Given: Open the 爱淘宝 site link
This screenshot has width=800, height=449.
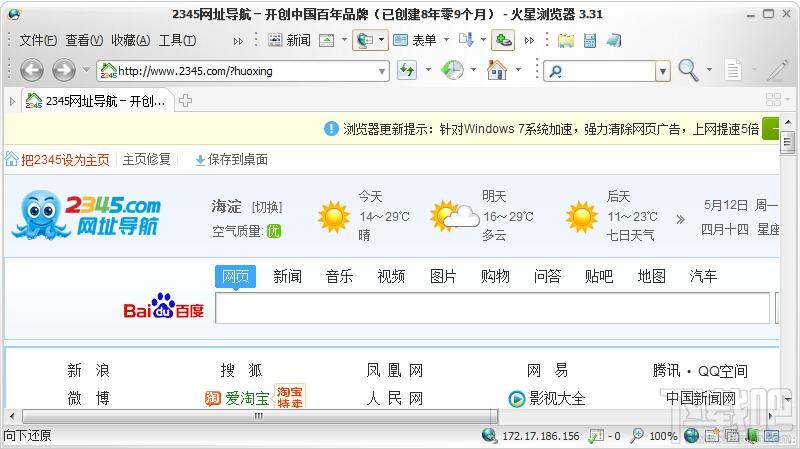Looking at the screenshot, I should tap(247, 398).
